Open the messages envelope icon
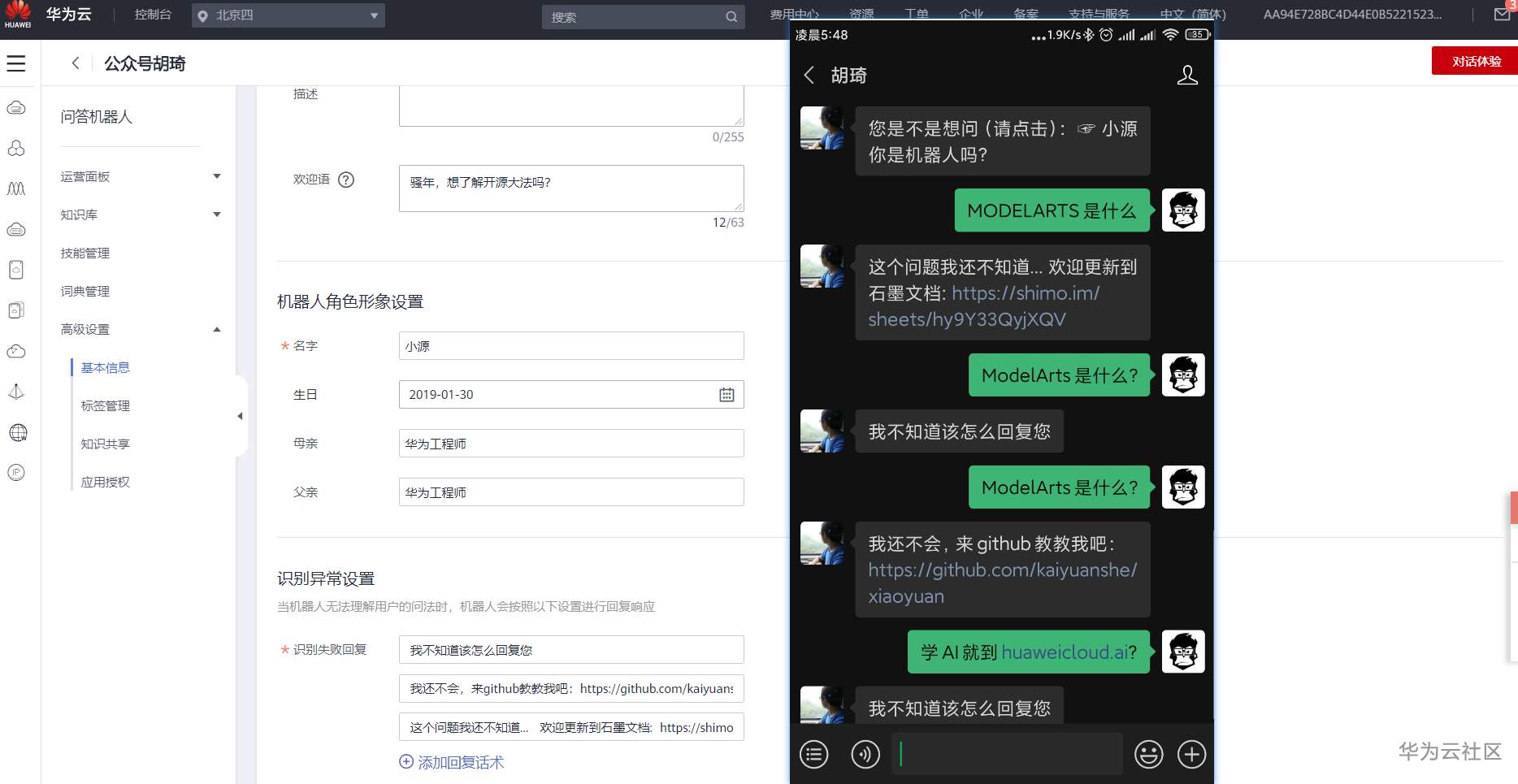Viewport: 1518px width, 784px height. tap(1503, 15)
